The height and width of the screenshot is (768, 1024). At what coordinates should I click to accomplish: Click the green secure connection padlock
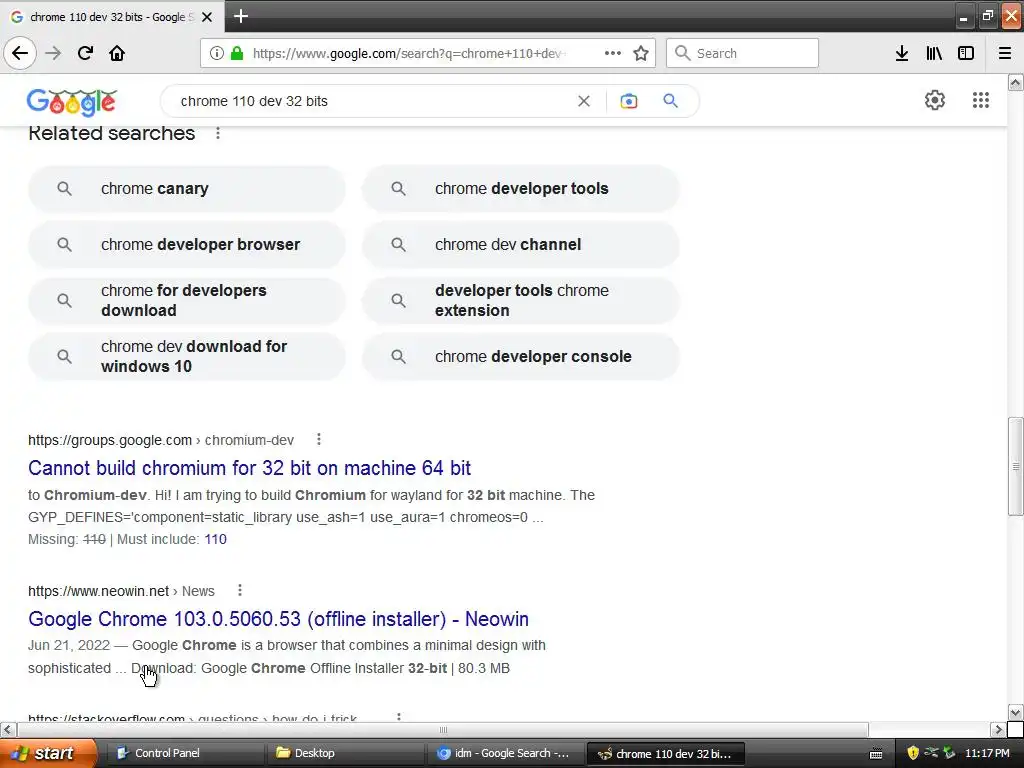pos(237,54)
